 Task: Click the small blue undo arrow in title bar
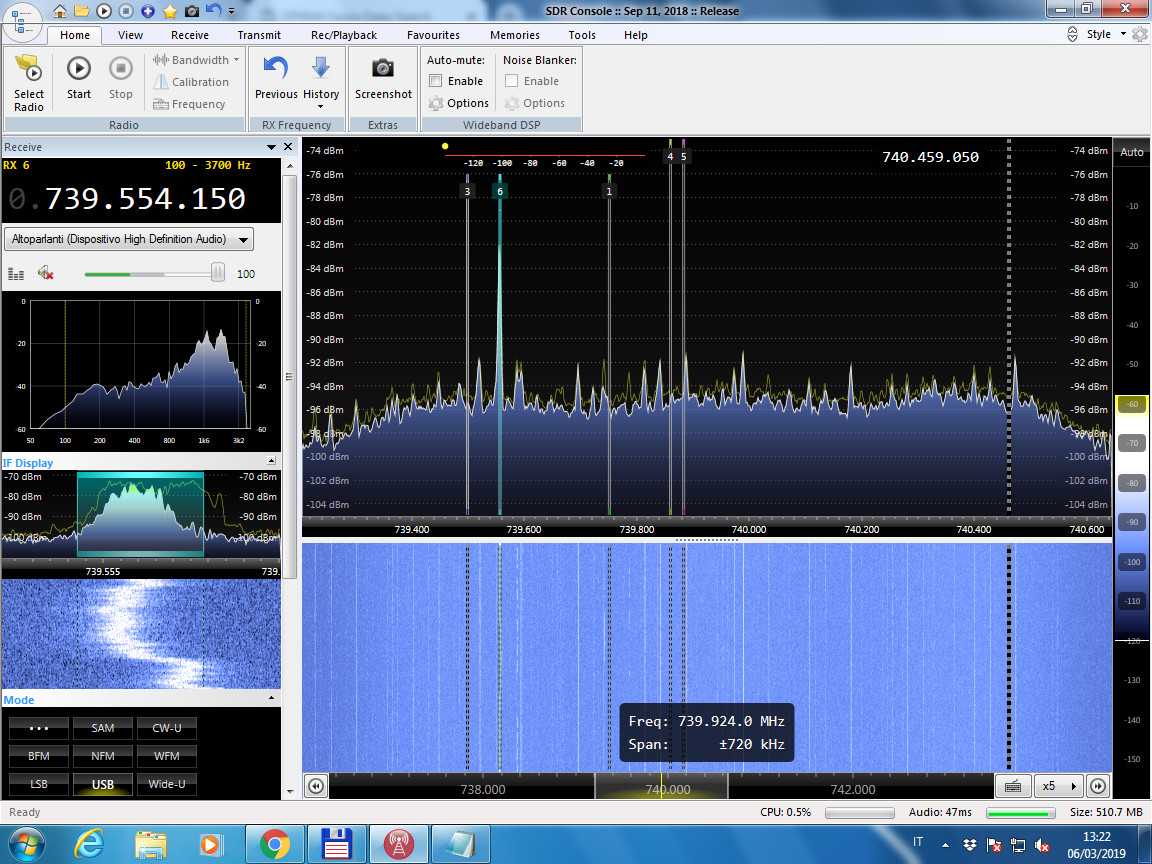click(x=214, y=10)
